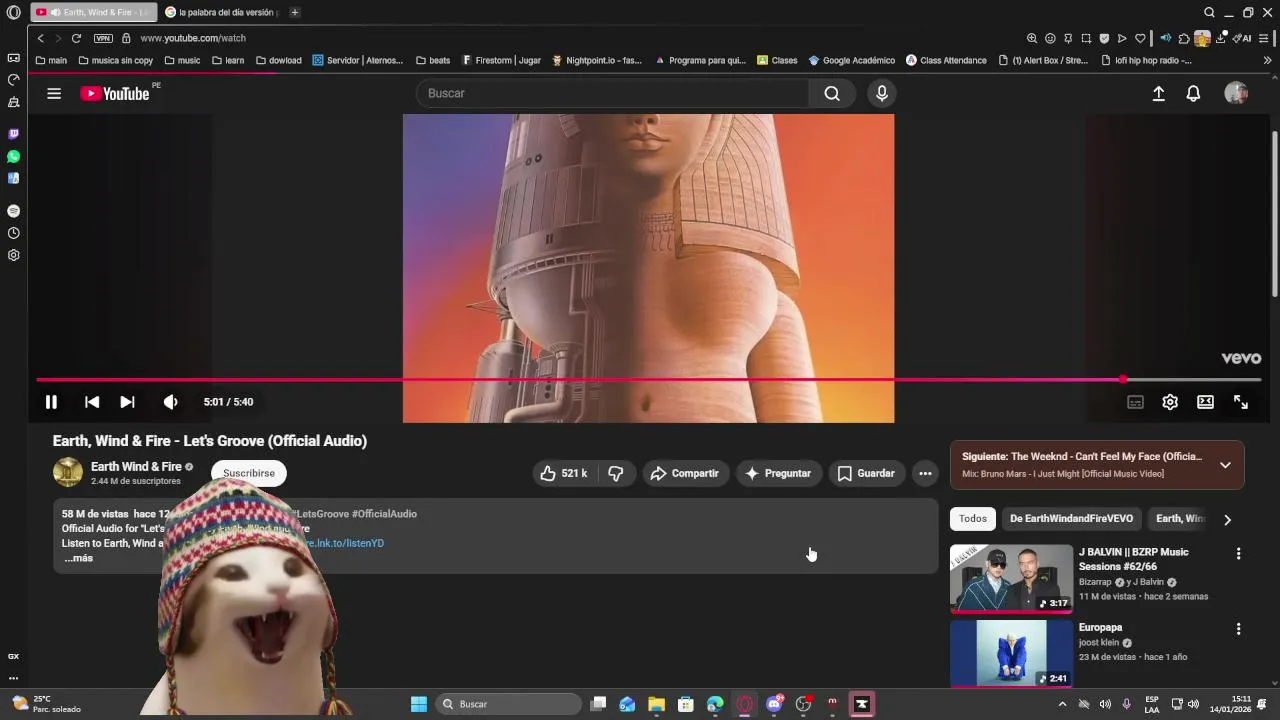Open the Earth, Wind & Fire channel name
This screenshot has height=720, width=1280.
click(x=136, y=466)
